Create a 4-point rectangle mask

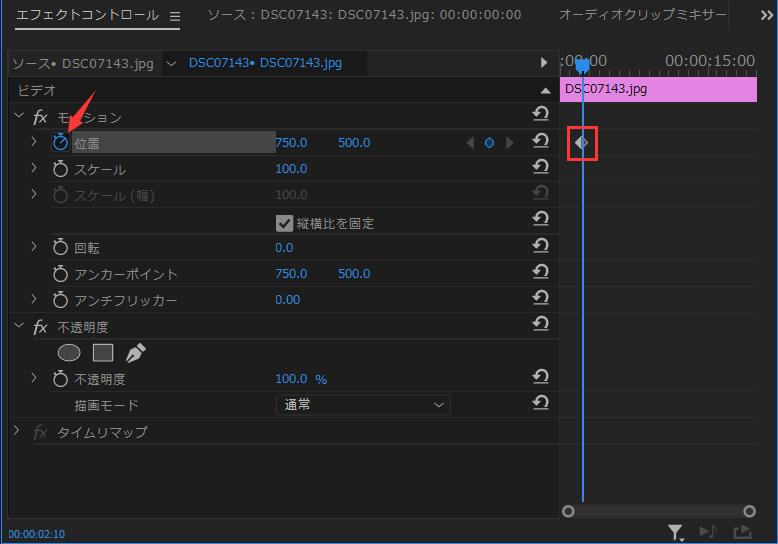(102, 352)
